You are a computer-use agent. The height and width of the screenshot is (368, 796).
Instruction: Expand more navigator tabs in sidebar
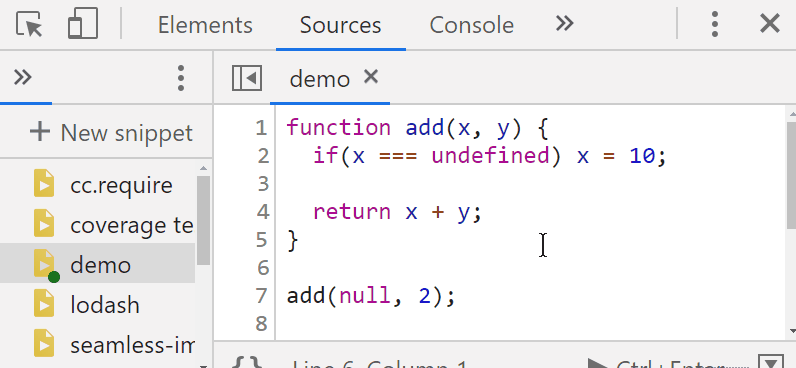[23, 78]
